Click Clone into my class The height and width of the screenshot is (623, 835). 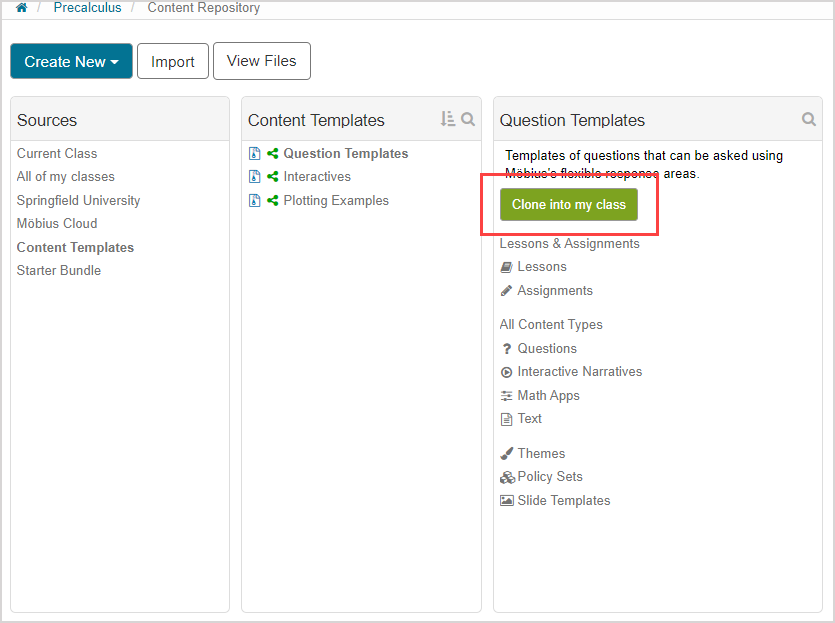tap(568, 204)
